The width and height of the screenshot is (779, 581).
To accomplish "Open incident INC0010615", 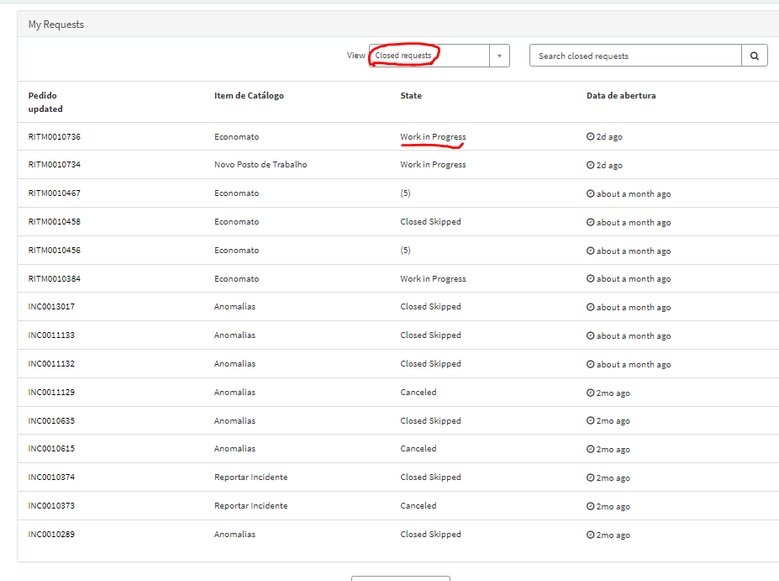I will pos(51,449).
